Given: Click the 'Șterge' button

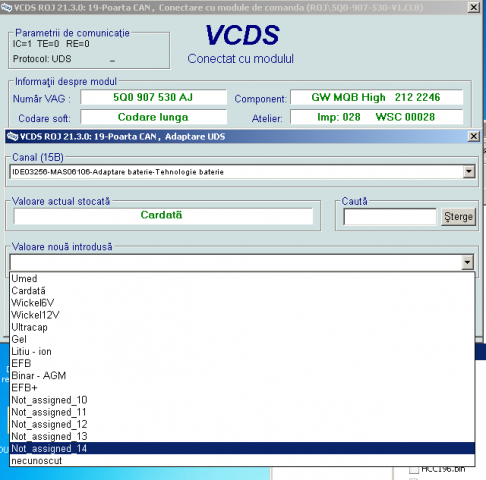Looking at the screenshot, I should pyautogui.click(x=458, y=217).
